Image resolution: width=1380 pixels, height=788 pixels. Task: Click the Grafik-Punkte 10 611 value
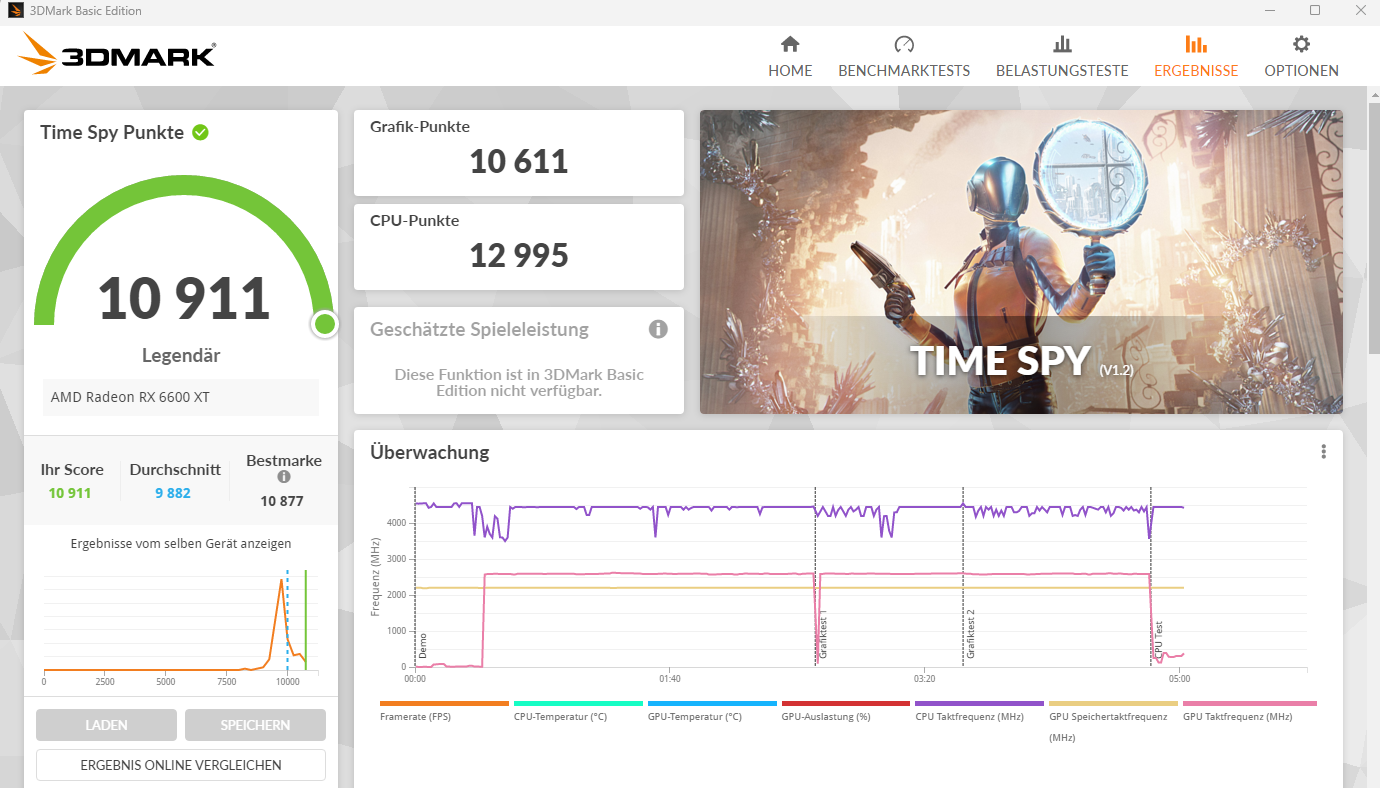click(519, 161)
